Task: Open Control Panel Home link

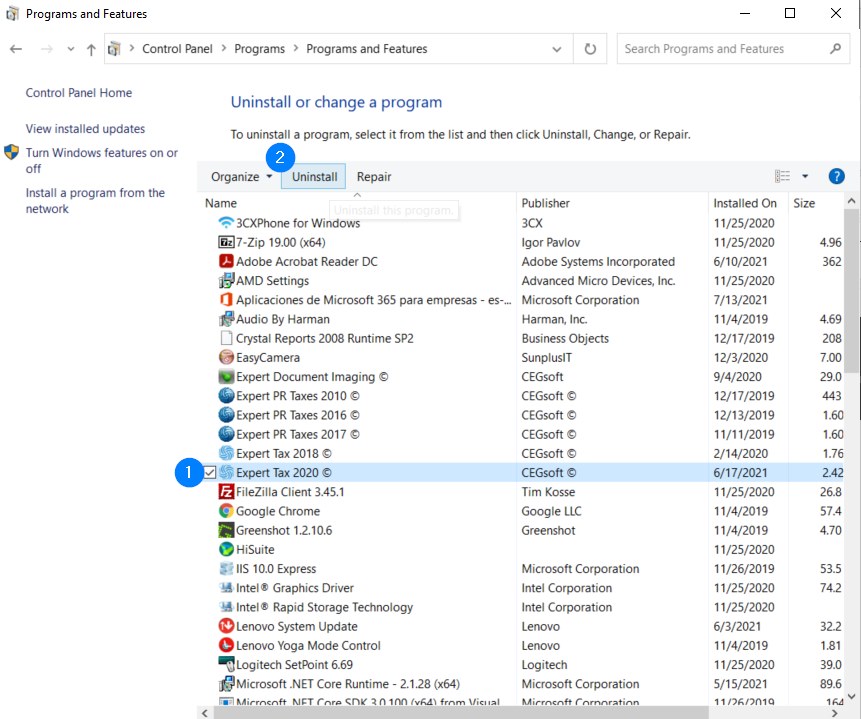Action: click(79, 93)
